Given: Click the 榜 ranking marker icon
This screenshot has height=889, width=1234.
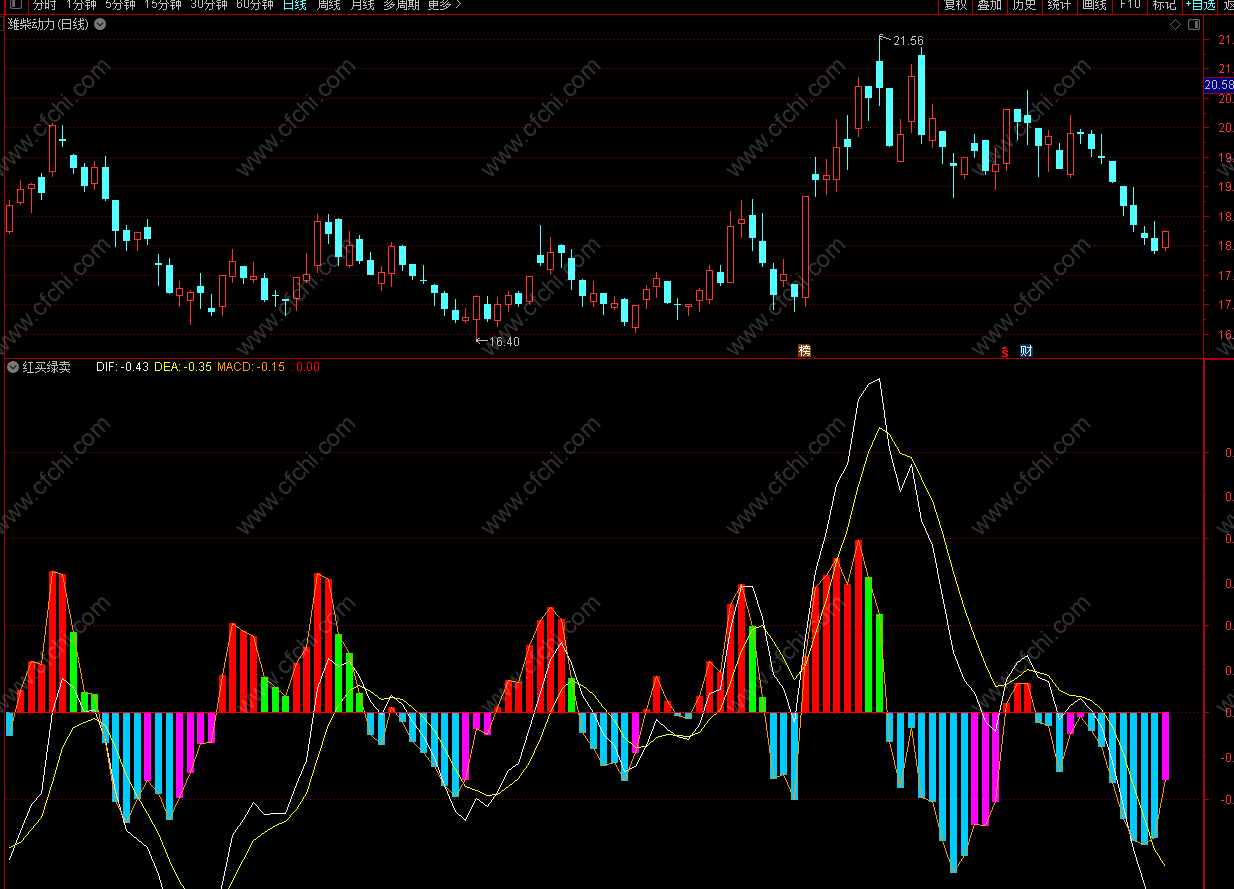Looking at the screenshot, I should 804,350.
